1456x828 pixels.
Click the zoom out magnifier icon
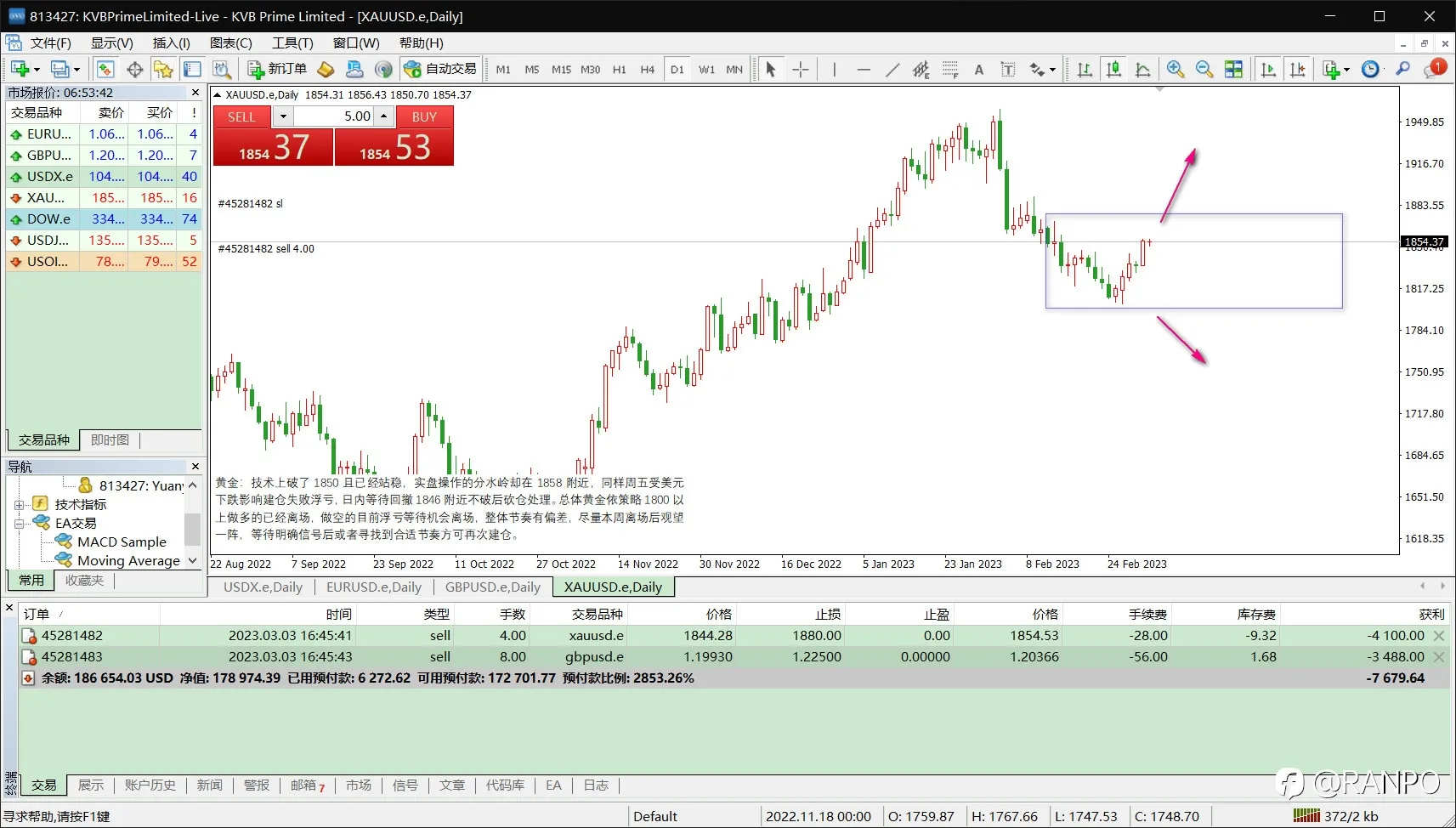click(x=1204, y=70)
